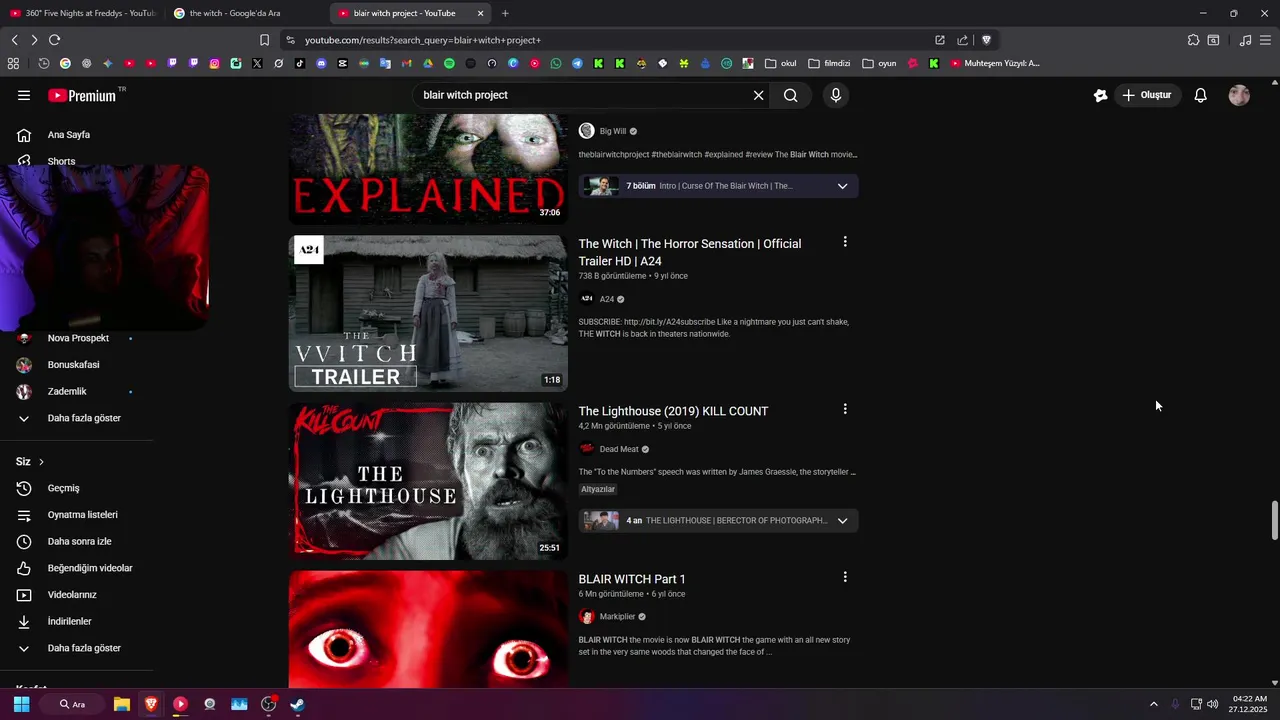Click the Oluştur create button

pyautogui.click(x=1146, y=95)
